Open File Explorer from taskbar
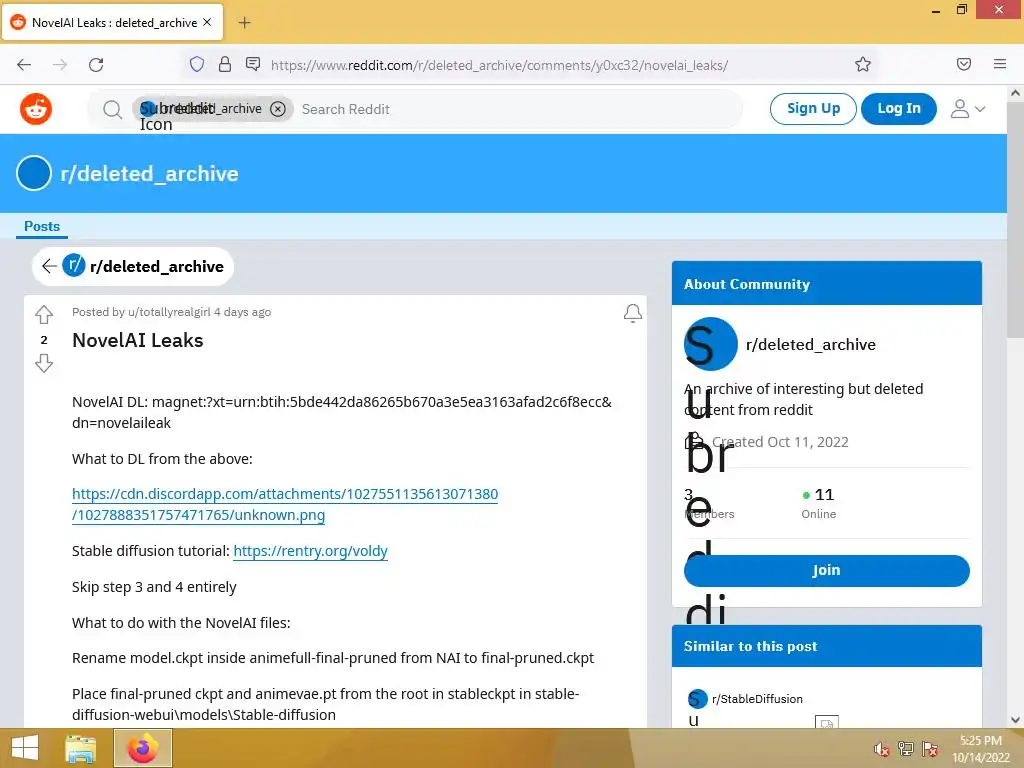 (x=80, y=748)
